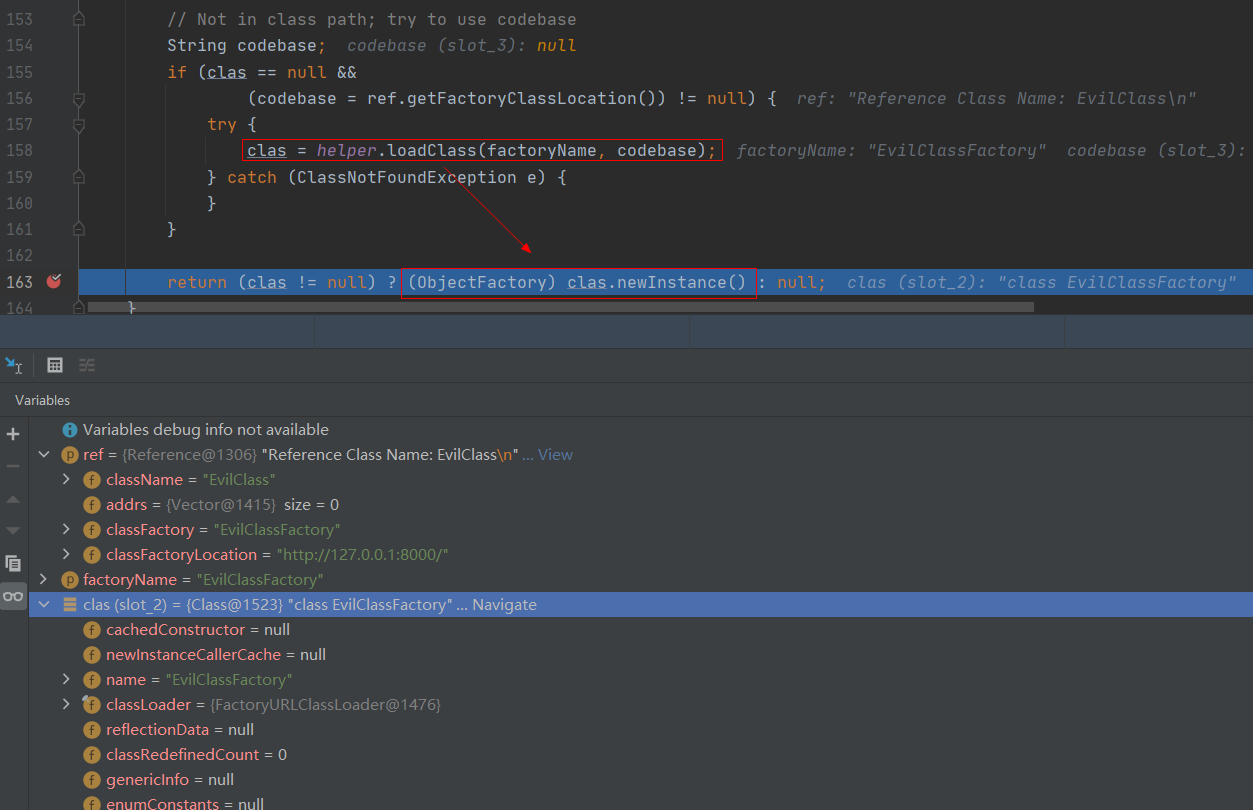Click the field icon next to classLoader
1253x810 pixels.
92,705
